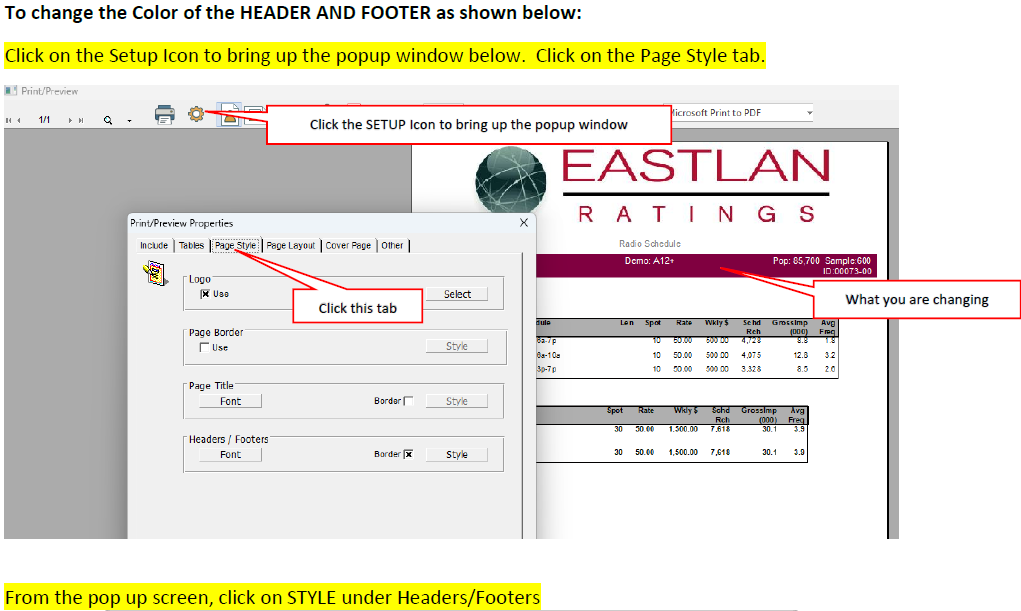Close the Print/Preview Properties dialog
The width and height of the screenshot is (1021, 611).
524,223
